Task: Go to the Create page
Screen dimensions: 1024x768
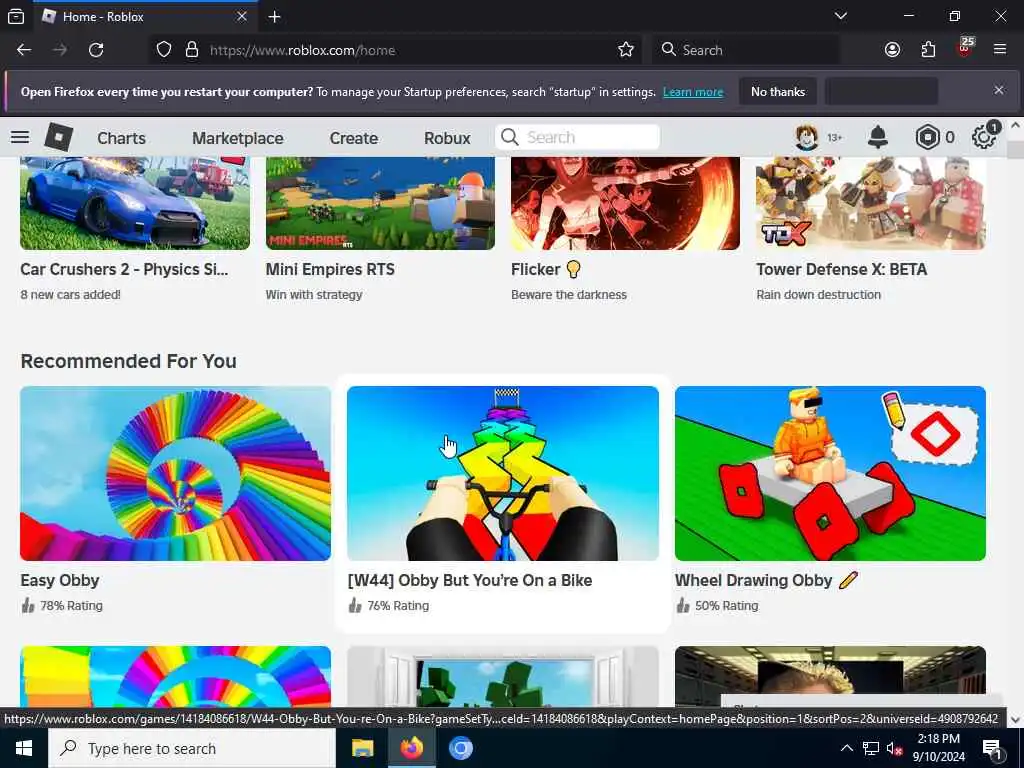Action: click(x=354, y=138)
